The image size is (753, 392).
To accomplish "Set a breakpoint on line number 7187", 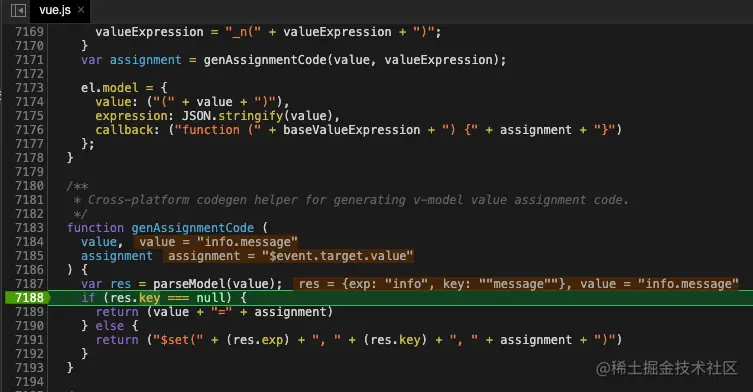I will point(29,284).
